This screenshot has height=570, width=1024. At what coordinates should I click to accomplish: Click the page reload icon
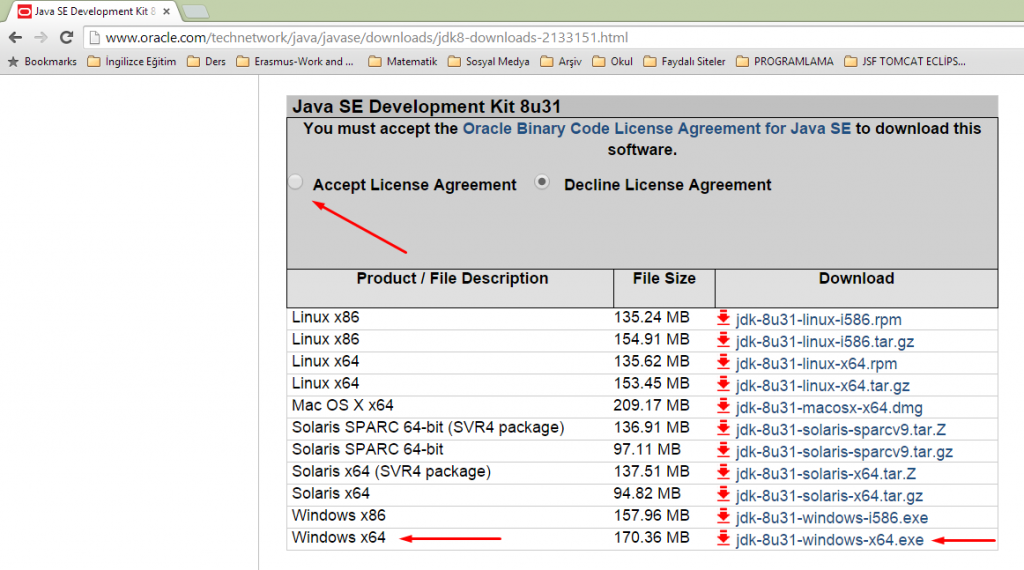tap(66, 38)
